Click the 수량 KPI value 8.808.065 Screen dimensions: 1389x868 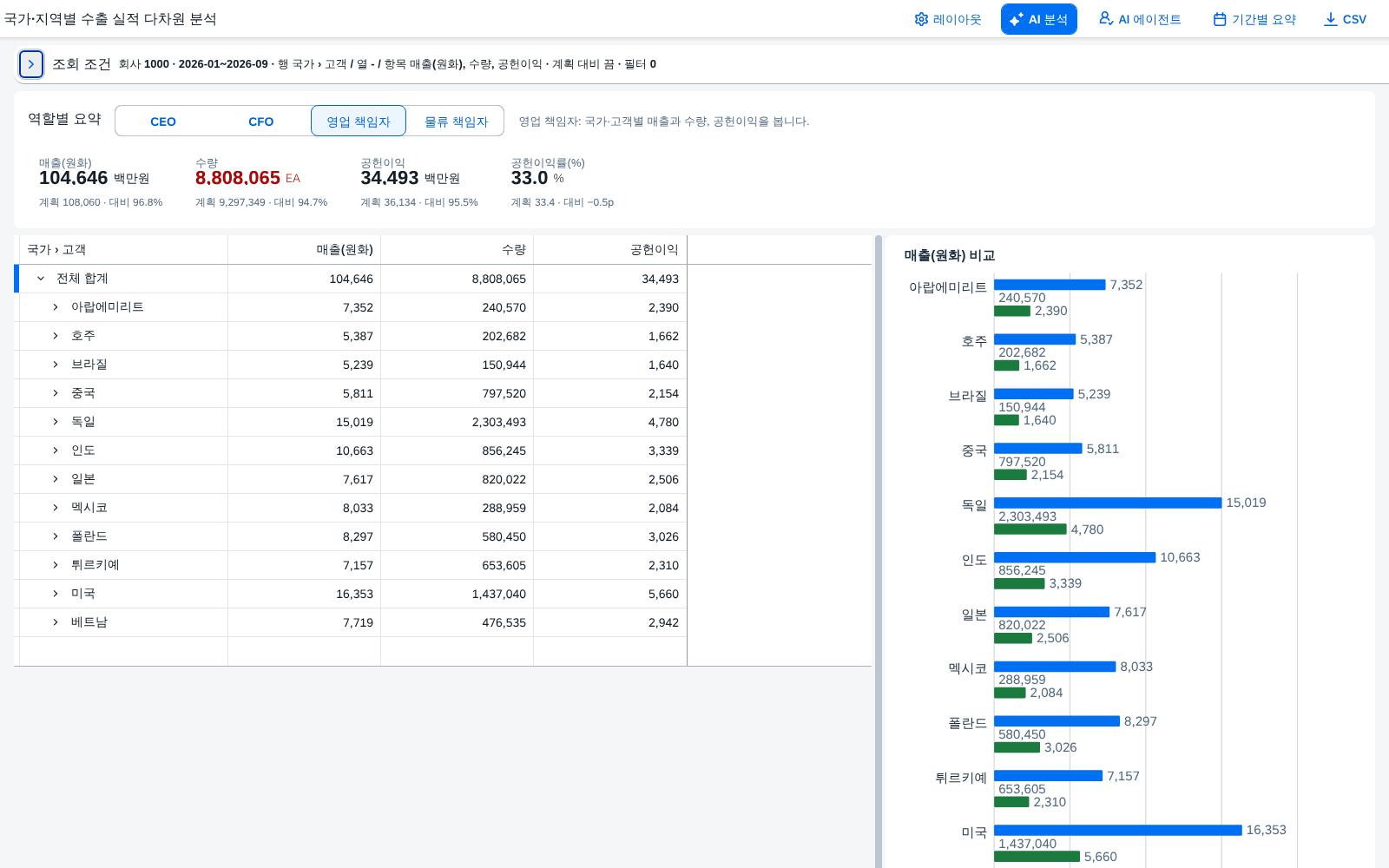(x=238, y=178)
